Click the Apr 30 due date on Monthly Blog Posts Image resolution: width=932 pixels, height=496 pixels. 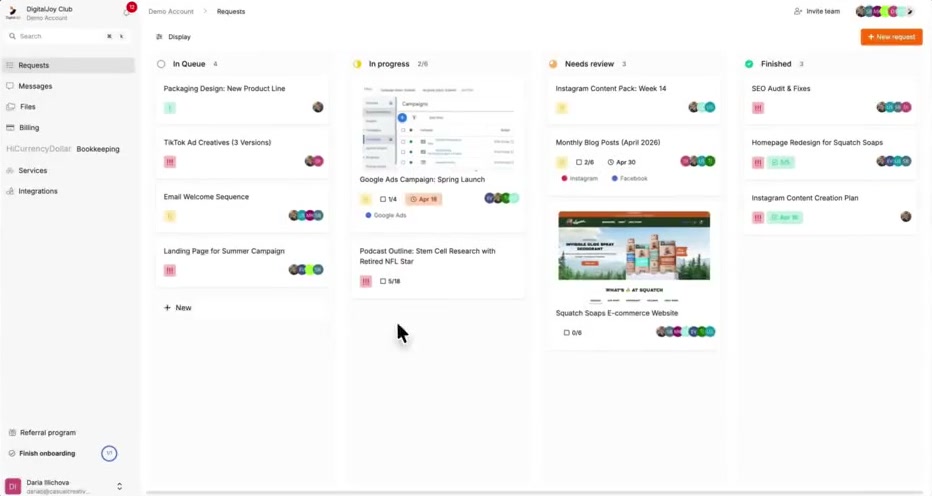pyautogui.click(x=621, y=162)
